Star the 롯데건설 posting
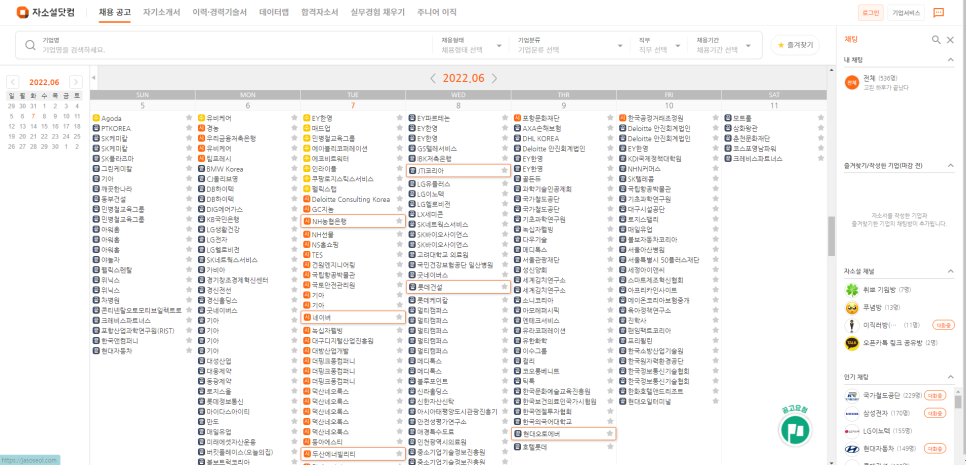The image size is (966, 465). [505, 286]
